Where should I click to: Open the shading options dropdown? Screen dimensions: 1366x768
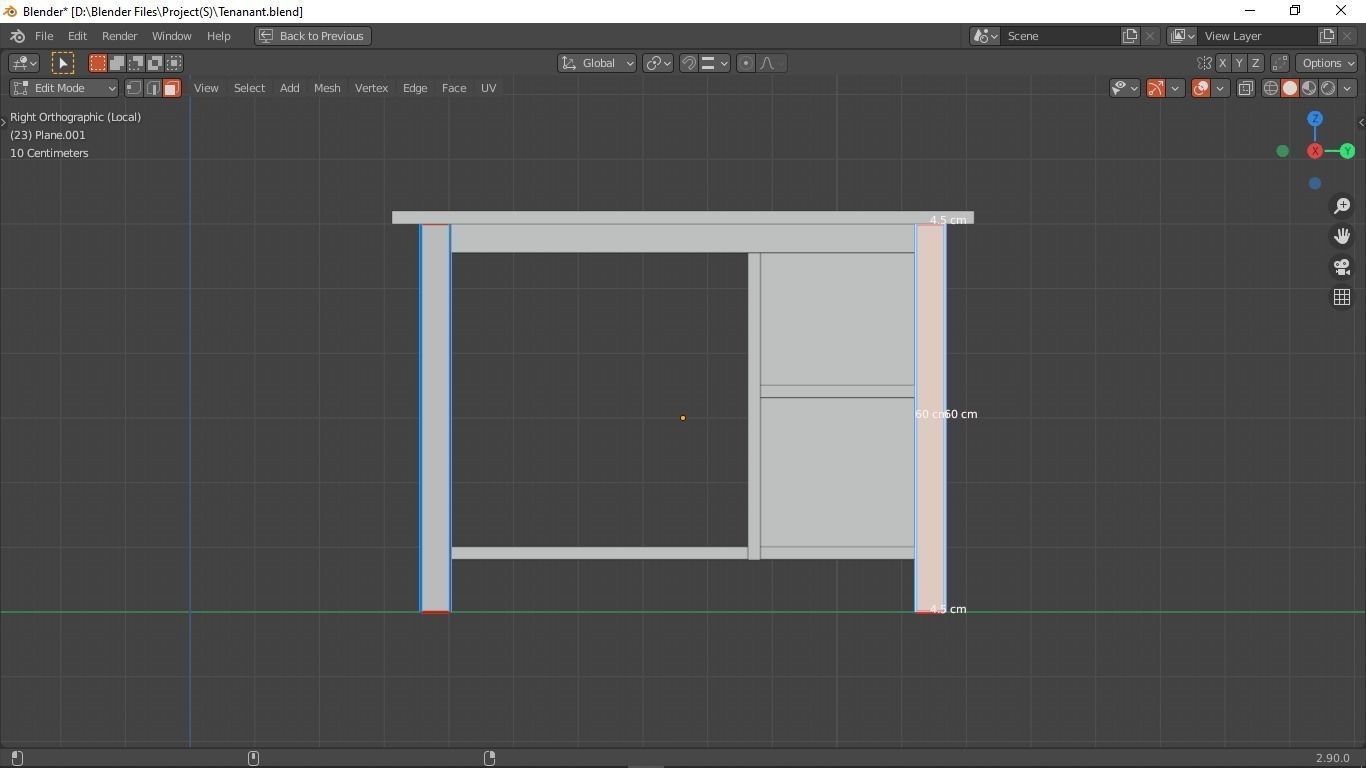(1347, 88)
